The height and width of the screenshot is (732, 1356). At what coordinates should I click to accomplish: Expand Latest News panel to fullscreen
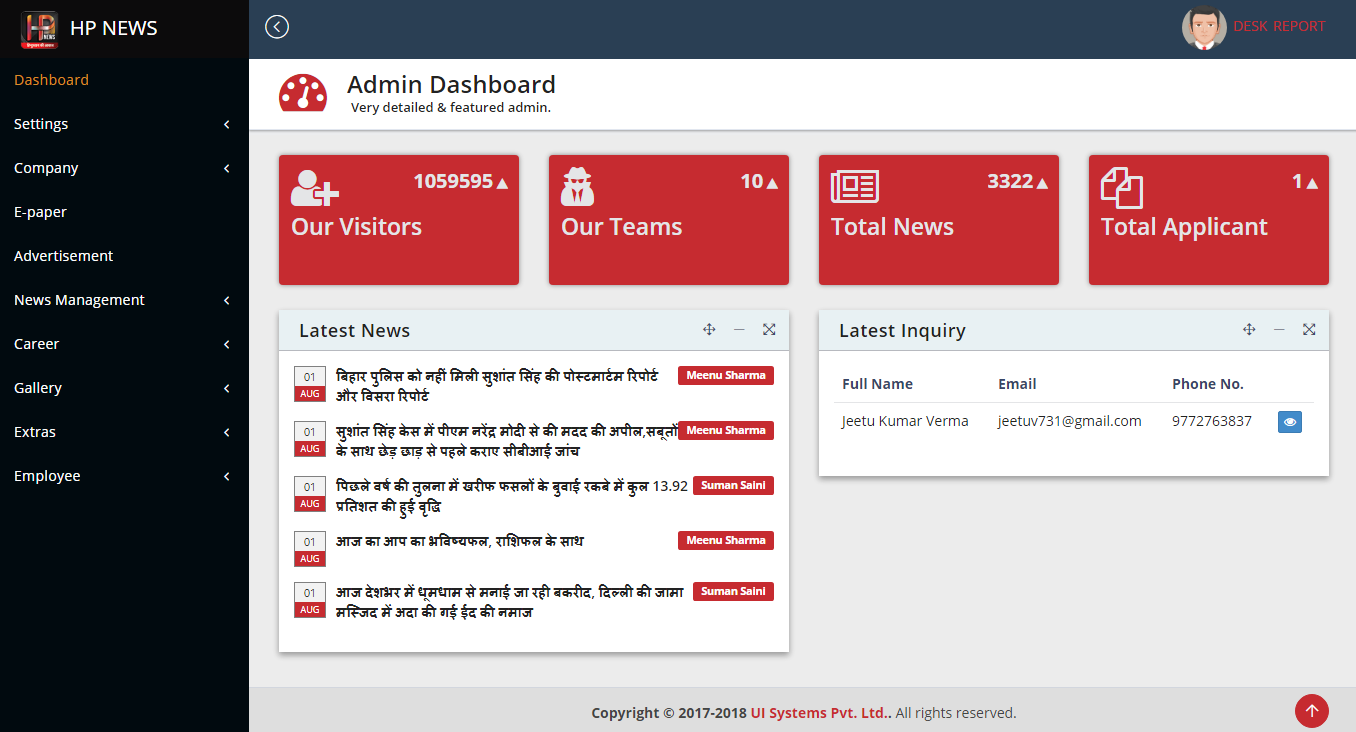pyautogui.click(x=769, y=330)
